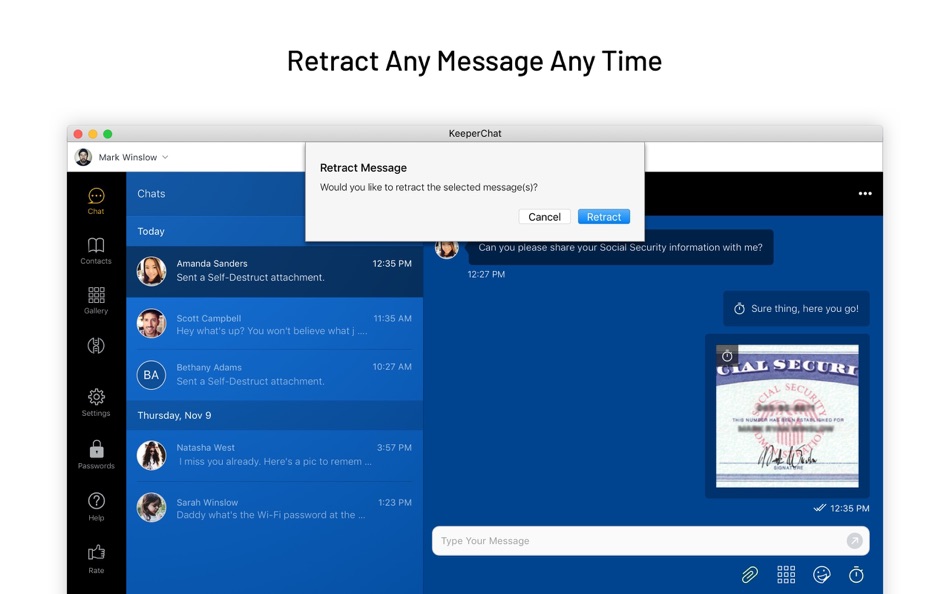Open gallery grid icon below message box
The image size is (950, 594).
pos(786,574)
